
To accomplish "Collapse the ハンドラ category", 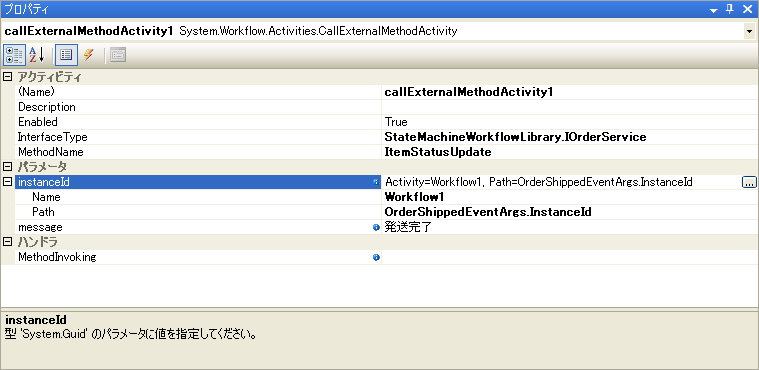I will 7,242.
